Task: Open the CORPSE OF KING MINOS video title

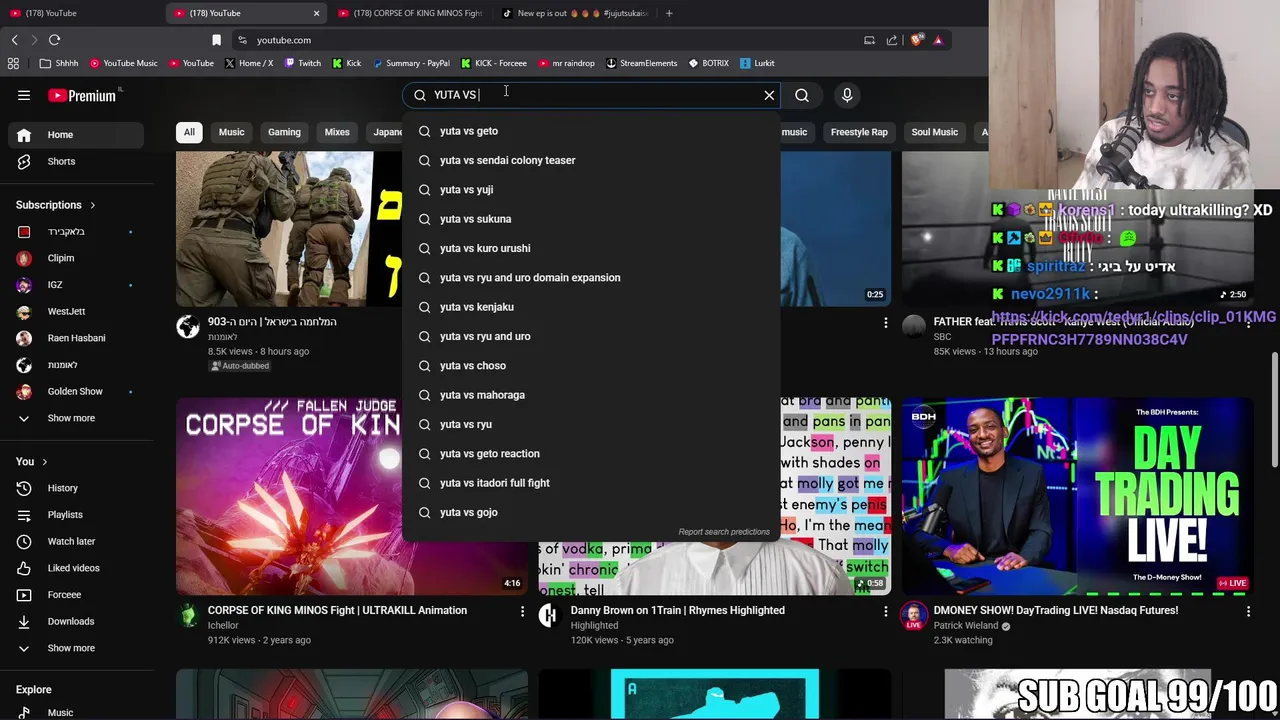Action: (x=337, y=611)
